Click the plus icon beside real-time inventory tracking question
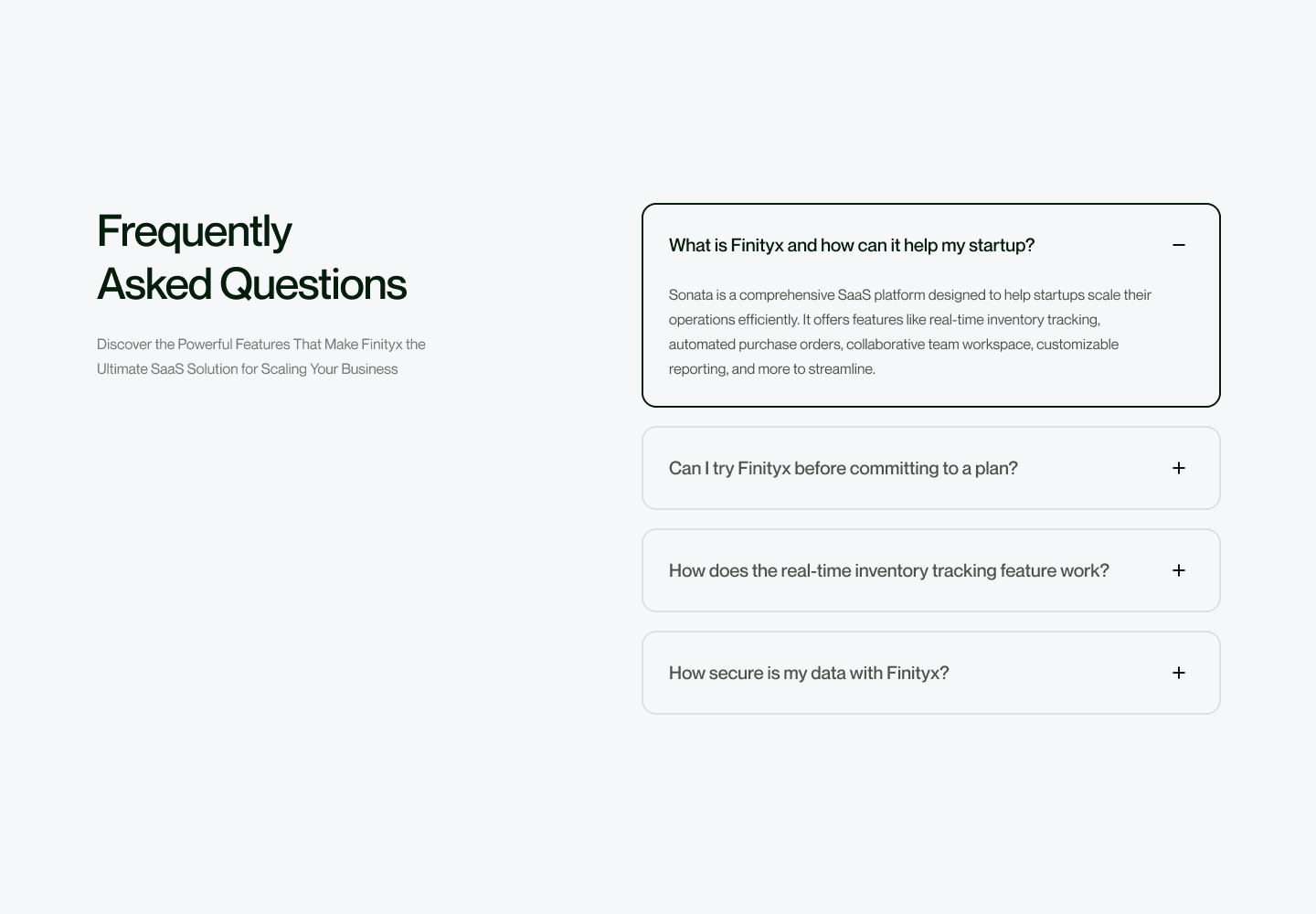This screenshot has height=914, width=1316. (x=1179, y=569)
